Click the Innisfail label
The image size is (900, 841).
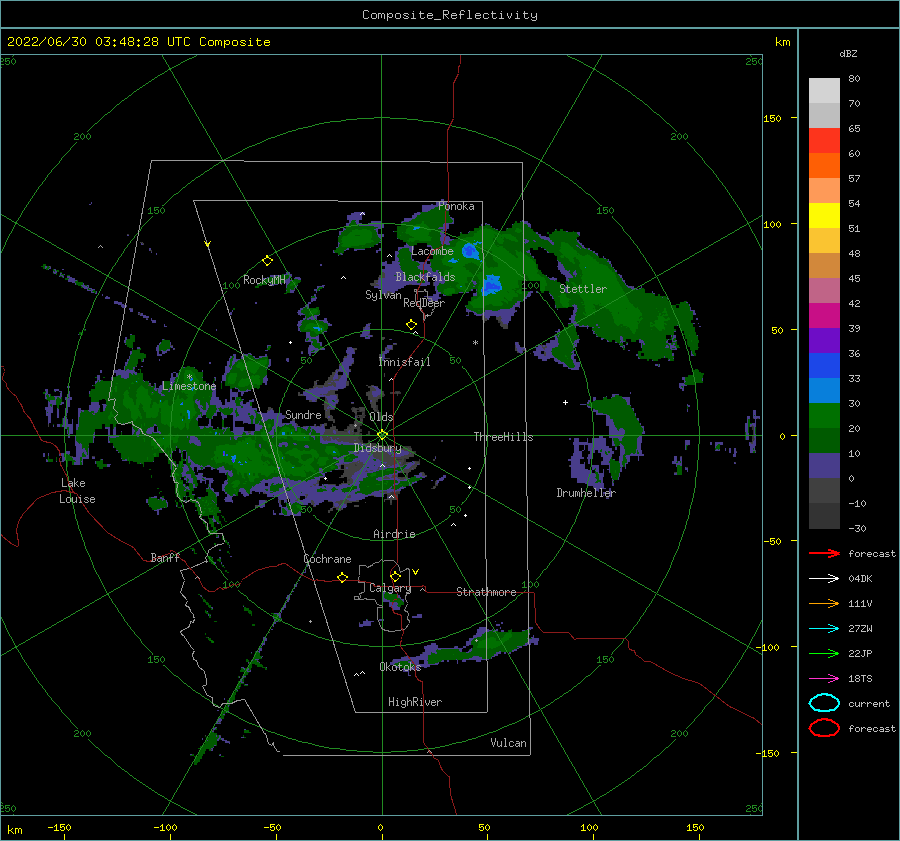pos(404,362)
